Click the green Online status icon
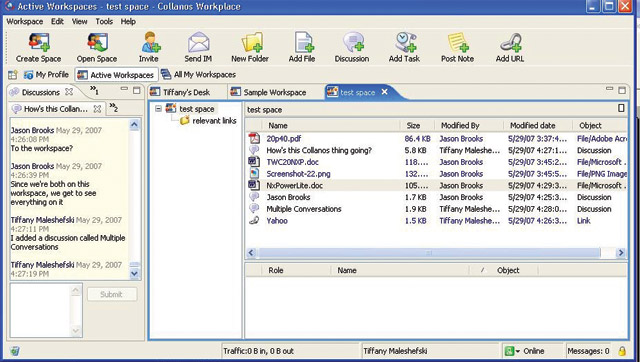Image resolution: width=640 pixels, height=362 pixels. [x=509, y=351]
